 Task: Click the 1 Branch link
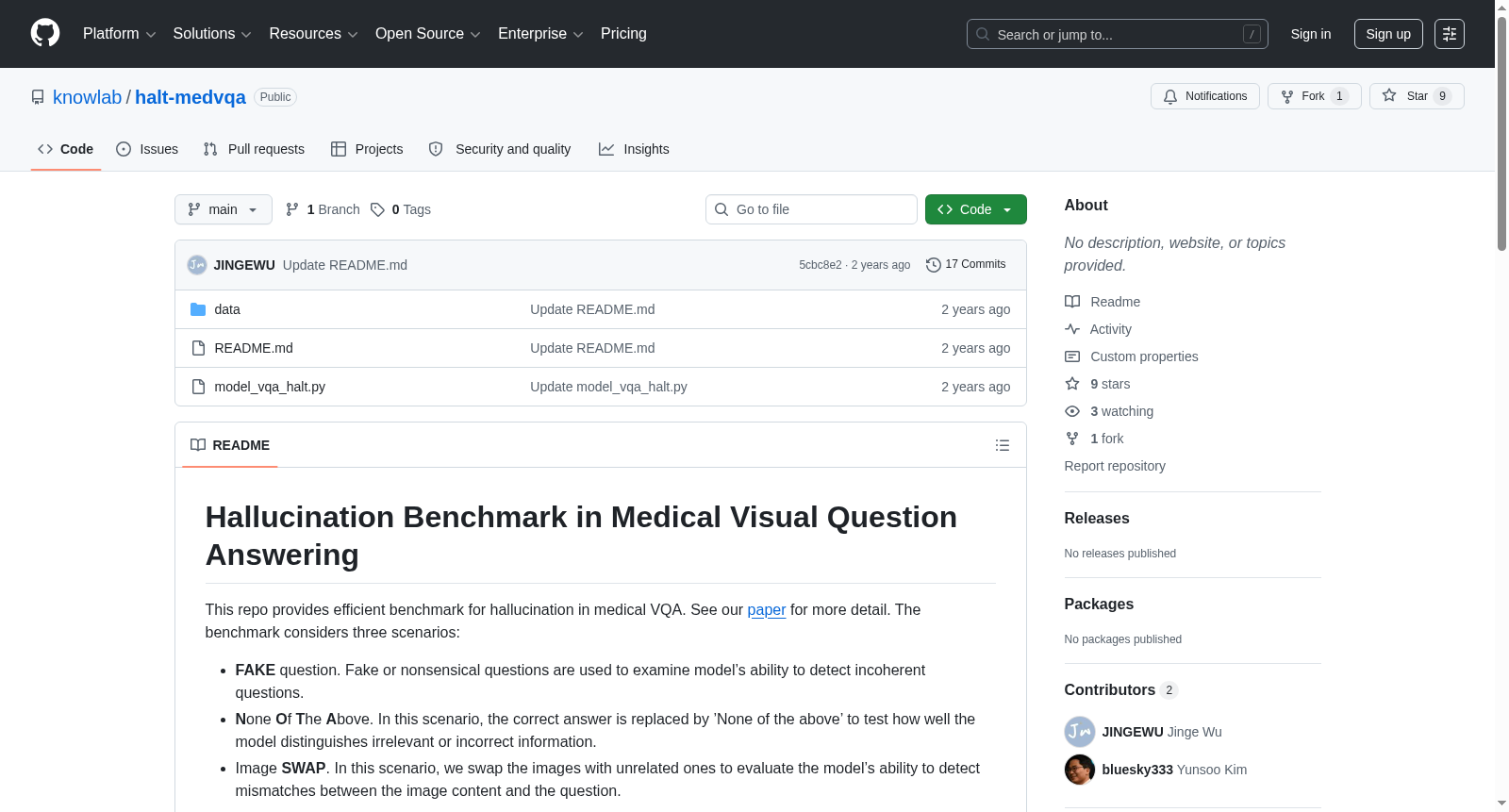(x=323, y=209)
